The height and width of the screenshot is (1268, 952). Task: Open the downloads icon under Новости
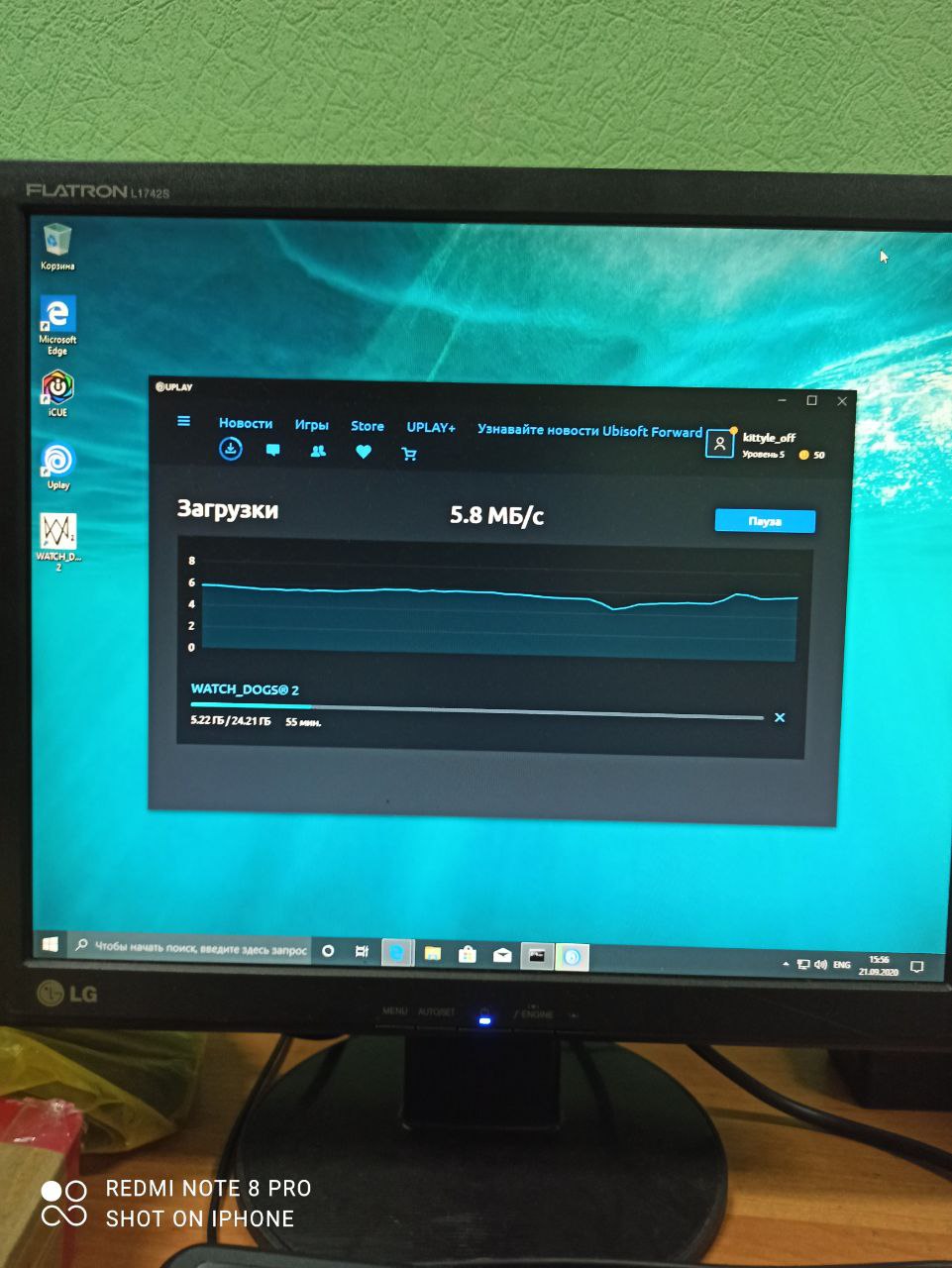click(231, 449)
